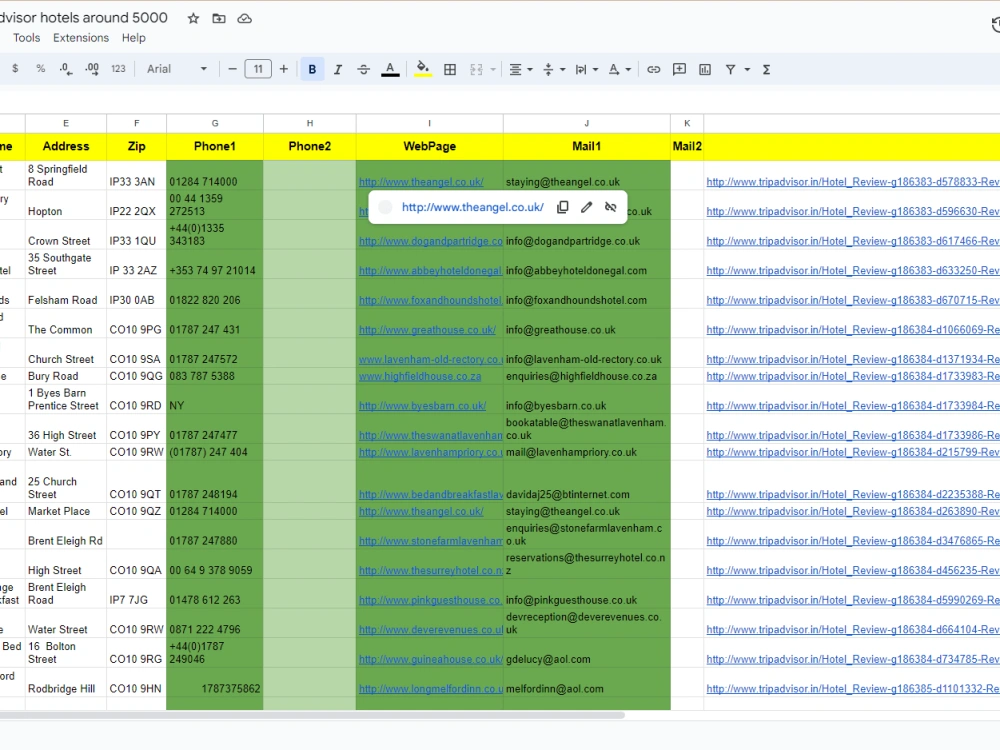The height and width of the screenshot is (750, 1000).
Task: Open the Tools menu
Action: (26, 37)
